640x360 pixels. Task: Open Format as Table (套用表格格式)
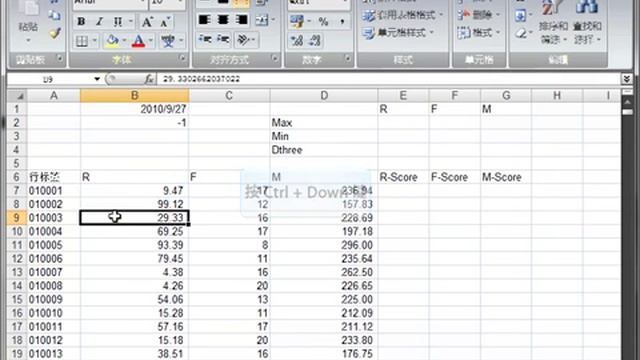(x=402, y=16)
